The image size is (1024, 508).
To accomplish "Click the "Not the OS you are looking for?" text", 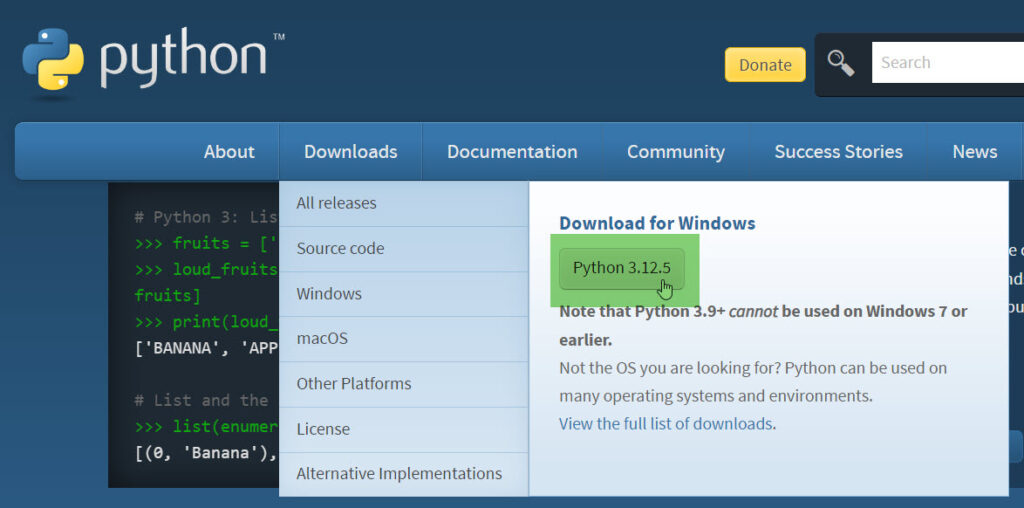I will click(x=670, y=368).
